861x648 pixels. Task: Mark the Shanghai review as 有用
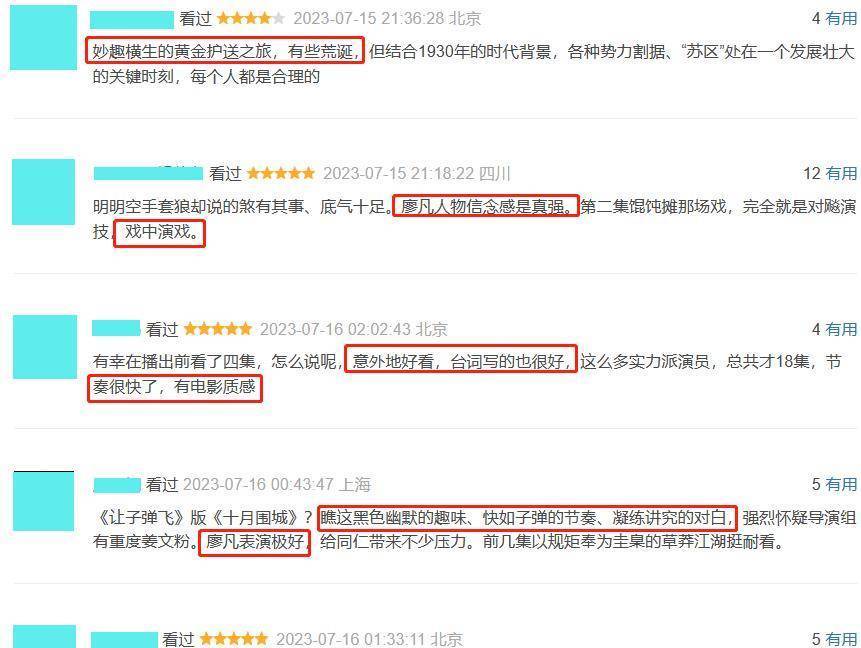pyautogui.click(x=841, y=484)
